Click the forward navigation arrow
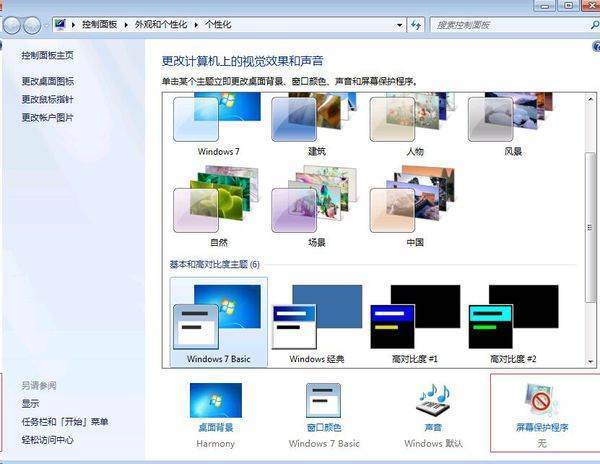 coord(32,26)
